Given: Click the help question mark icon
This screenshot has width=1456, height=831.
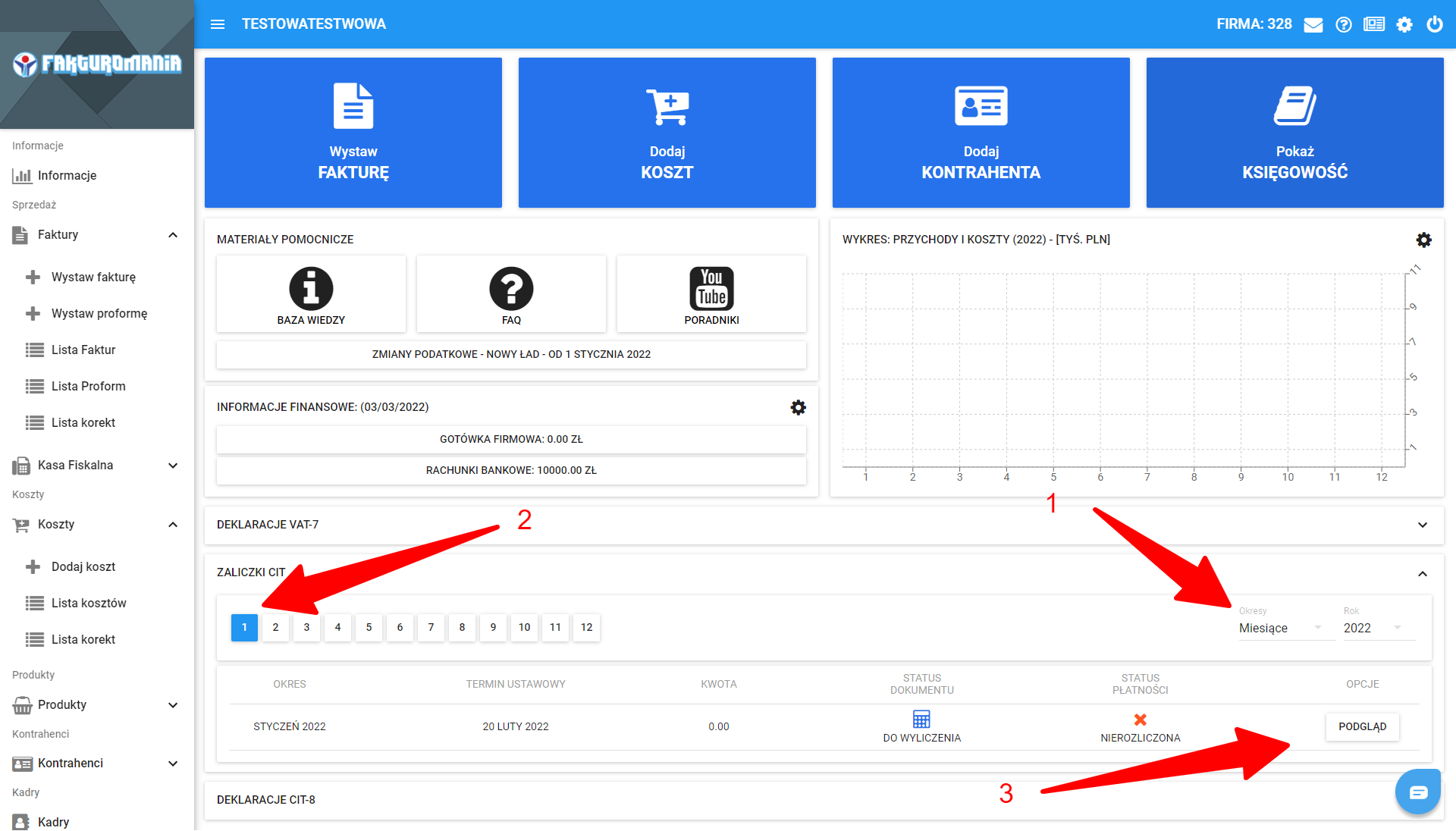Looking at the screenshot, I should (1344, 25).
